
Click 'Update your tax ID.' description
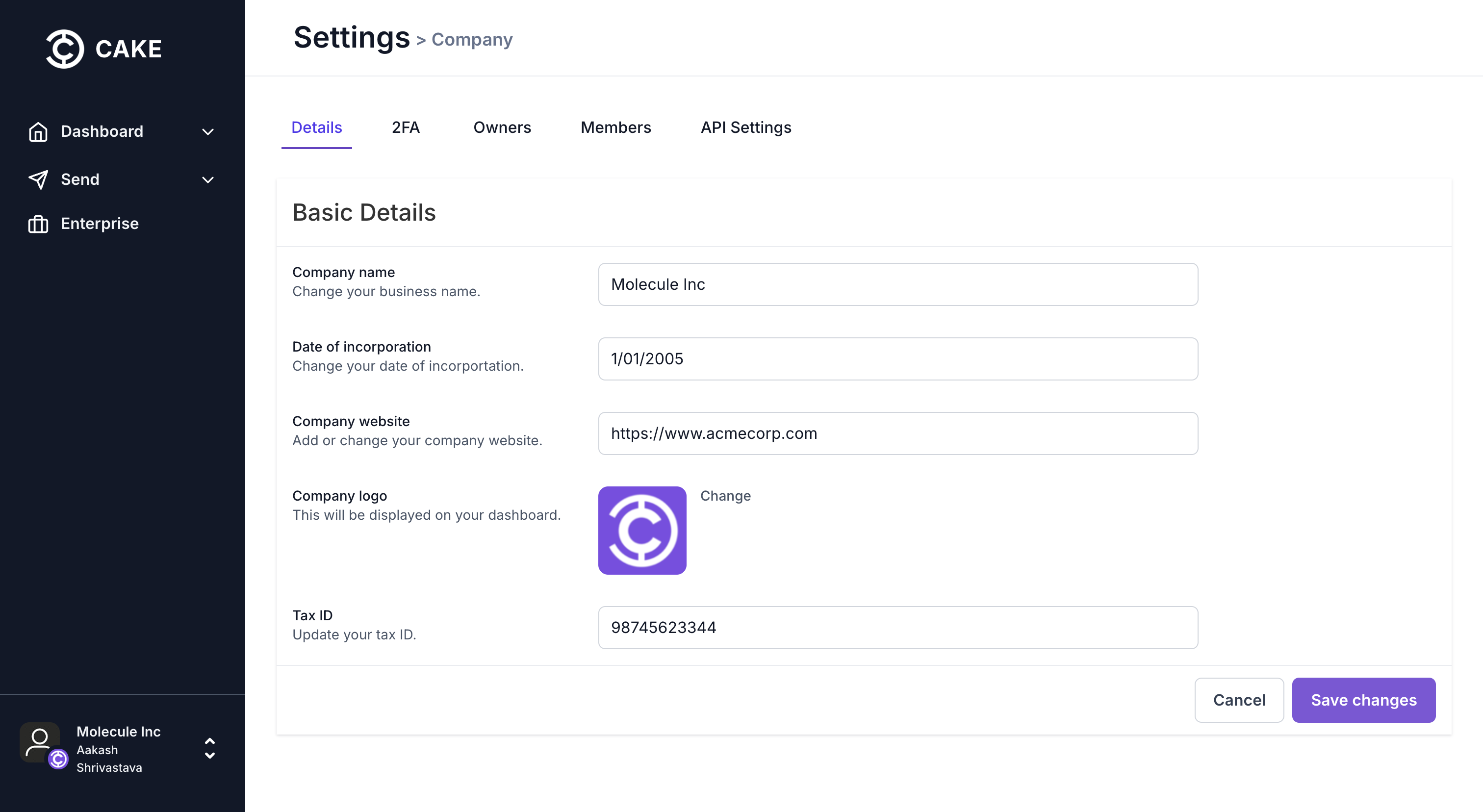[354, 635]
